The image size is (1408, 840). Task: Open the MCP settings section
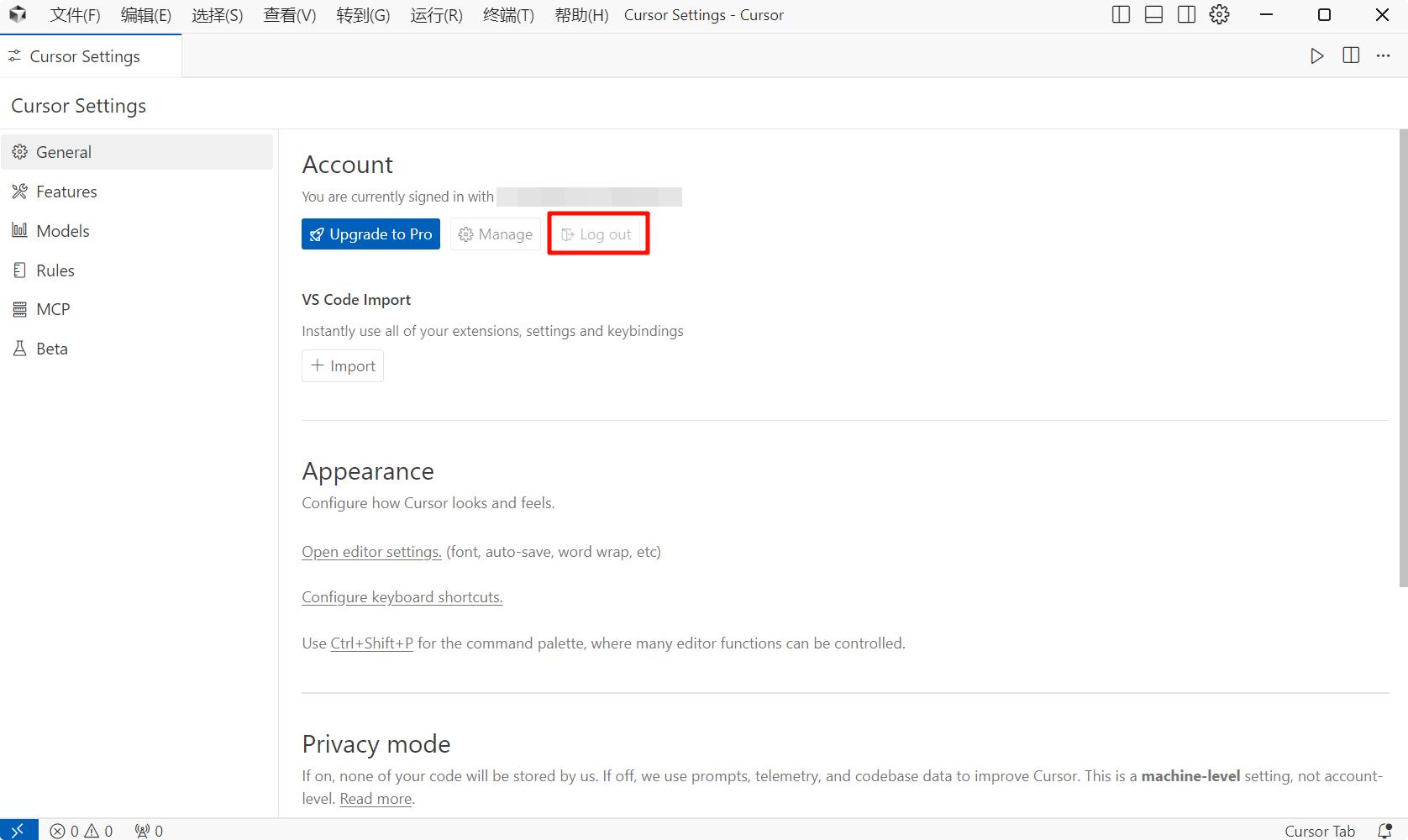137,309
